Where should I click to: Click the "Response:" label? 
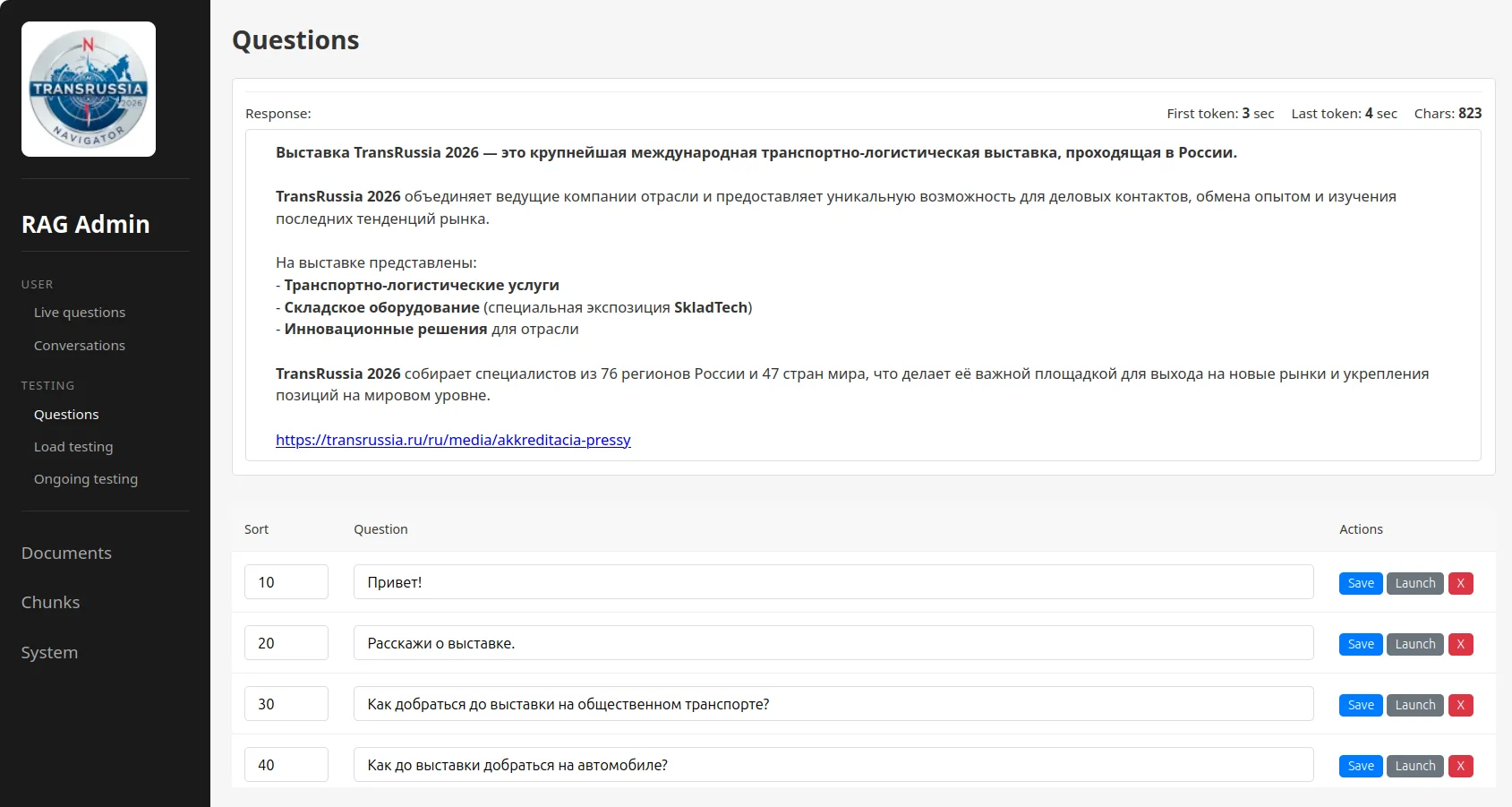278,114
